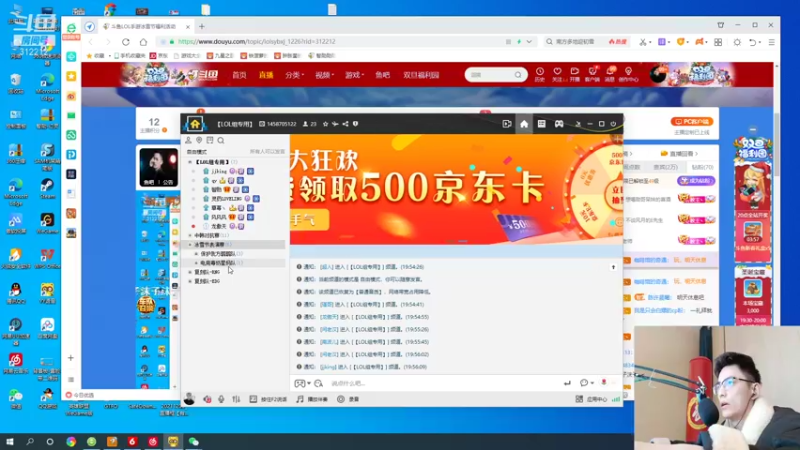Expand the channel ending in RNG
The width and height of the screenshot is (800, 450).
(x=190, y=272)
